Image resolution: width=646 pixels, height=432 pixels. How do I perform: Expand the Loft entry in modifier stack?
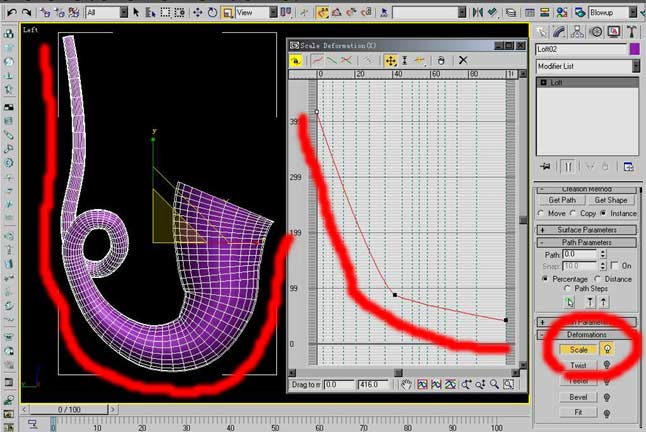point(543,83)
